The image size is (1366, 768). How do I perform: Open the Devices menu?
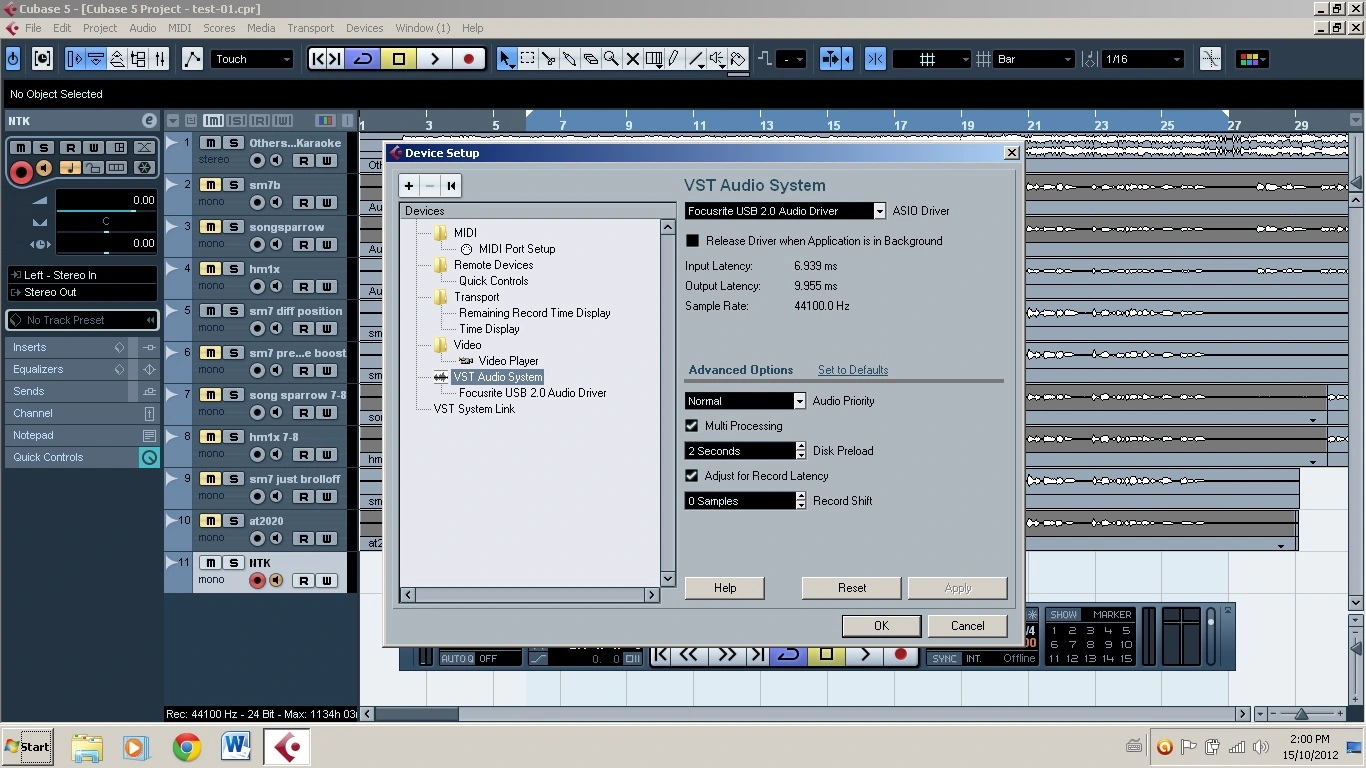364,28
